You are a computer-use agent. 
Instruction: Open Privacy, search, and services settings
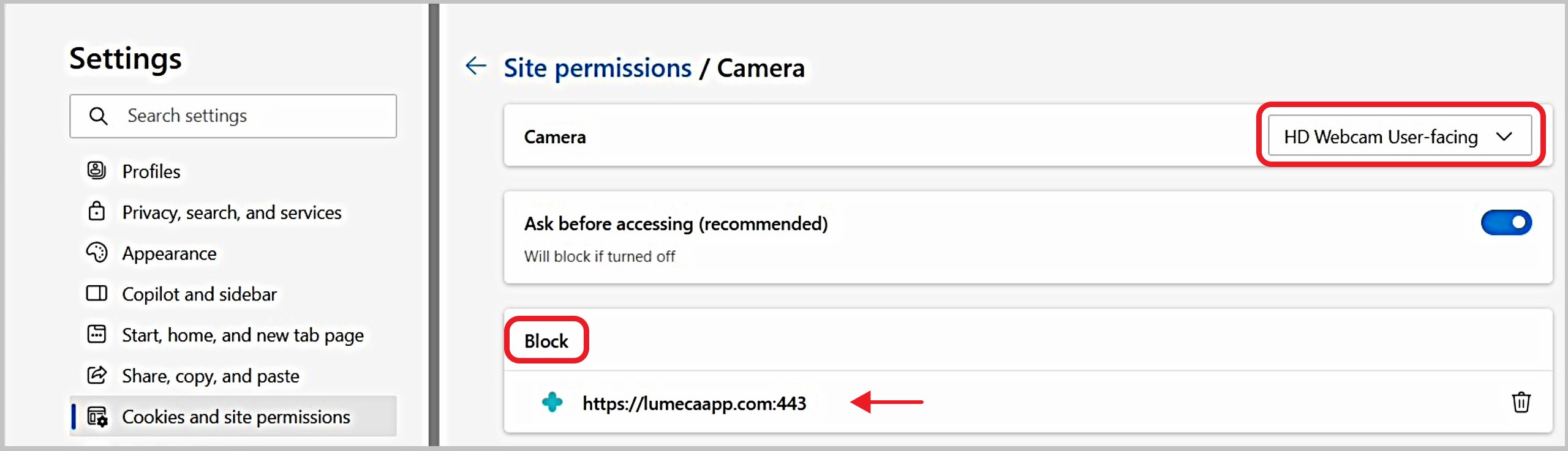232,212
